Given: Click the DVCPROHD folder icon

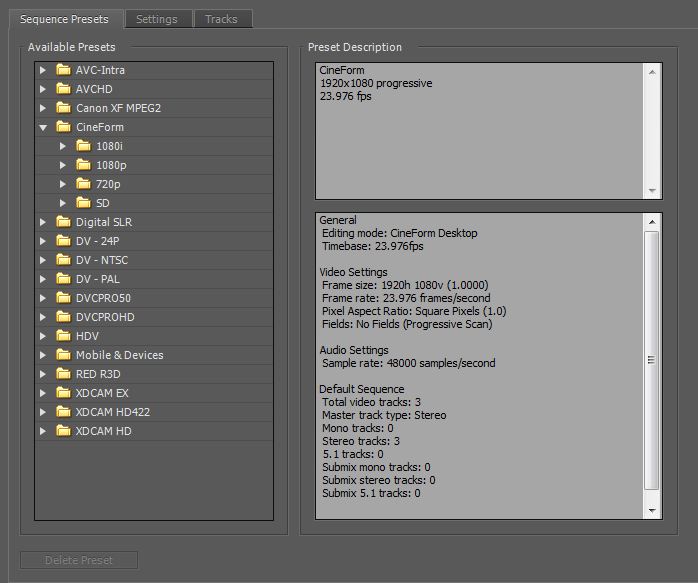Looking at the screenshot, I should coord(64,317).
